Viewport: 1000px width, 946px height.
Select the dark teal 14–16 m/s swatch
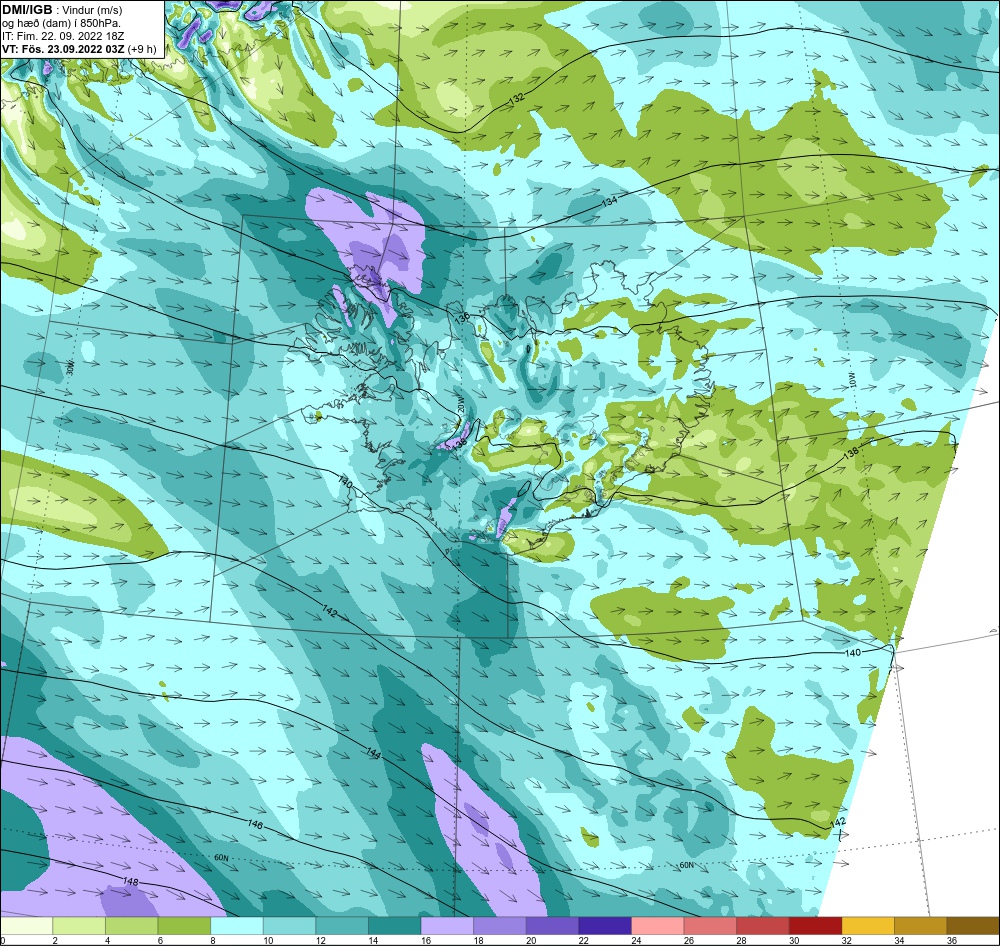(395, 926)
